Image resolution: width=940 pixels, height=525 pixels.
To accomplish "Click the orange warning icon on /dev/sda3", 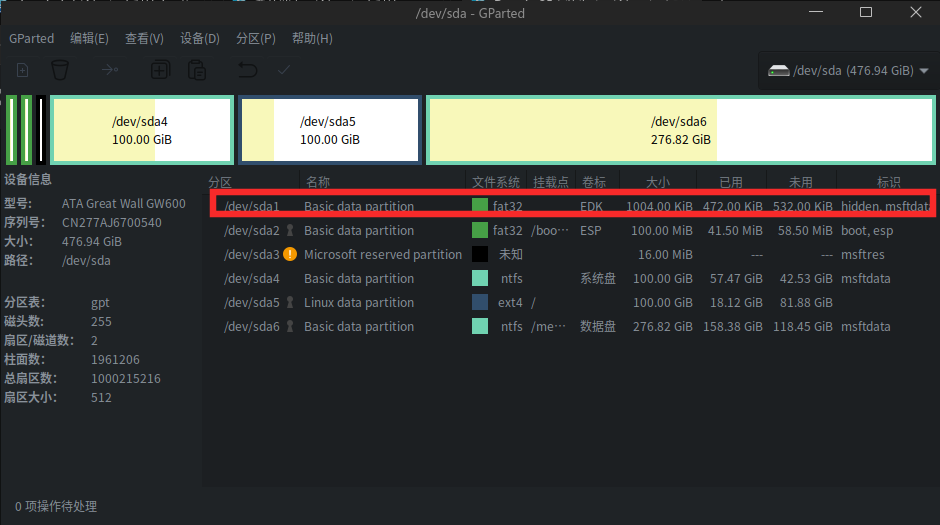I will point(290,254).
